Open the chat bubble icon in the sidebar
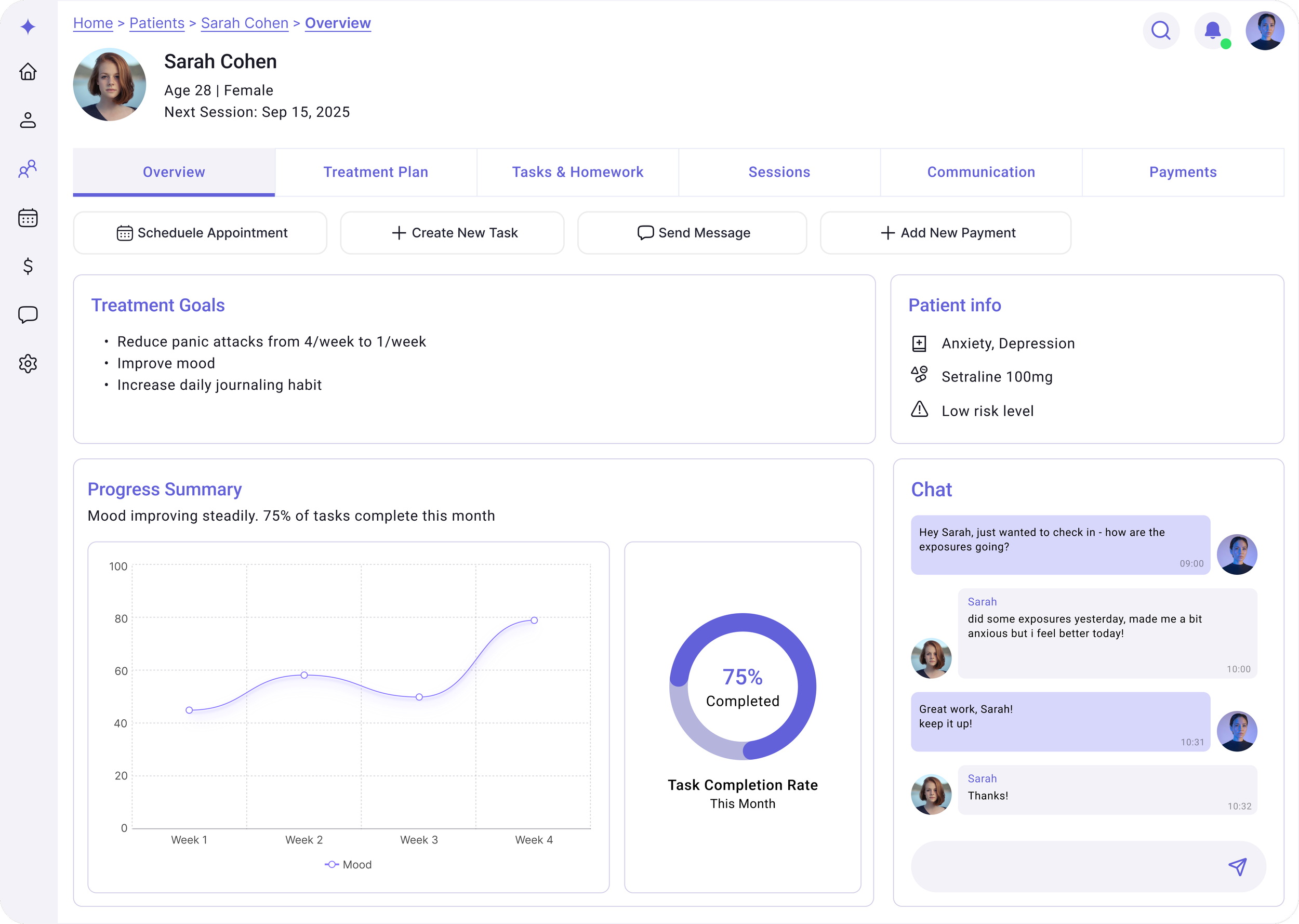The image size is (1299, 924). click(x=28, y=314)
